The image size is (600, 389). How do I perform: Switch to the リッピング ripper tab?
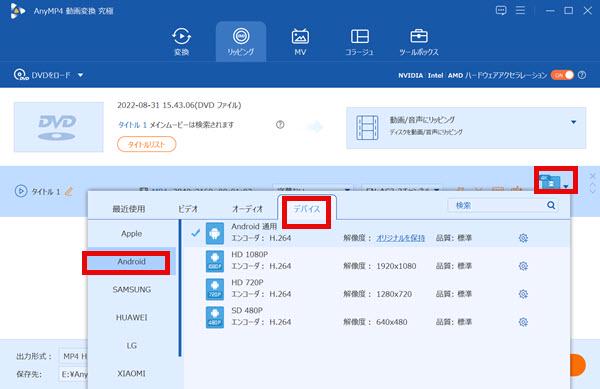point(241,41)
